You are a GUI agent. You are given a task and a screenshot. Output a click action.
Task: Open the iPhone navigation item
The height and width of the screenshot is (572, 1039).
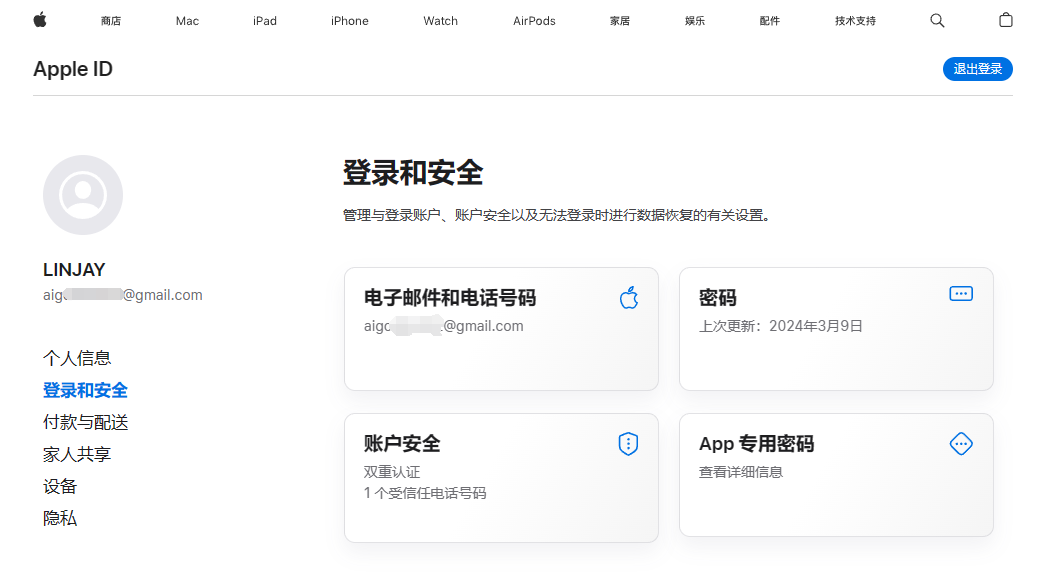click(x=349, y=21)
